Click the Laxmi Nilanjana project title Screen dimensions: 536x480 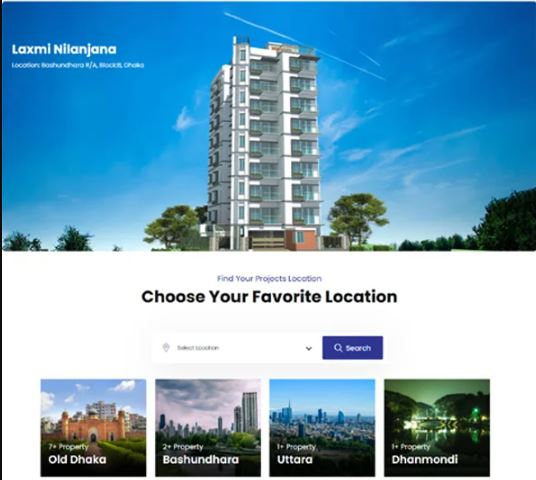[64, 49]
